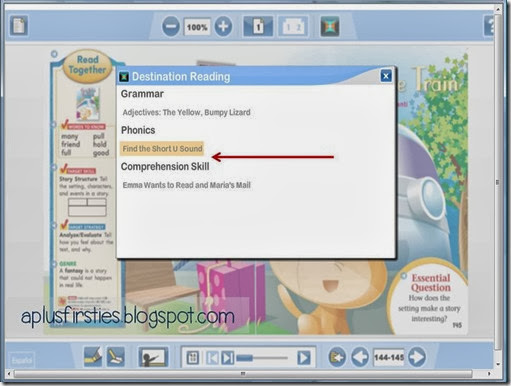Open Destination Reading toolbar icon
511x386 pixels.
click(330, 26)
